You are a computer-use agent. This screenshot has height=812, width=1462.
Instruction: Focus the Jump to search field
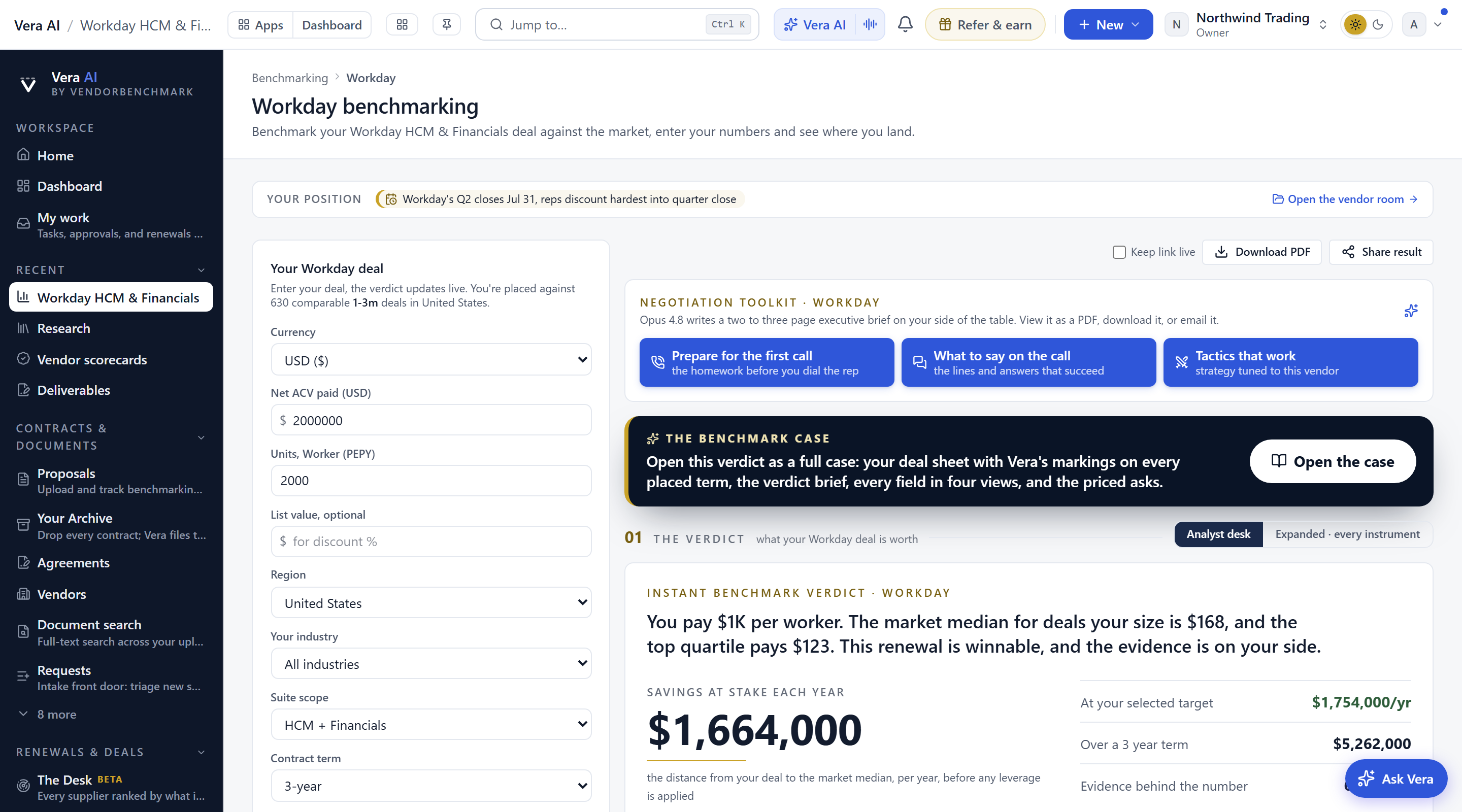(617, 24)
